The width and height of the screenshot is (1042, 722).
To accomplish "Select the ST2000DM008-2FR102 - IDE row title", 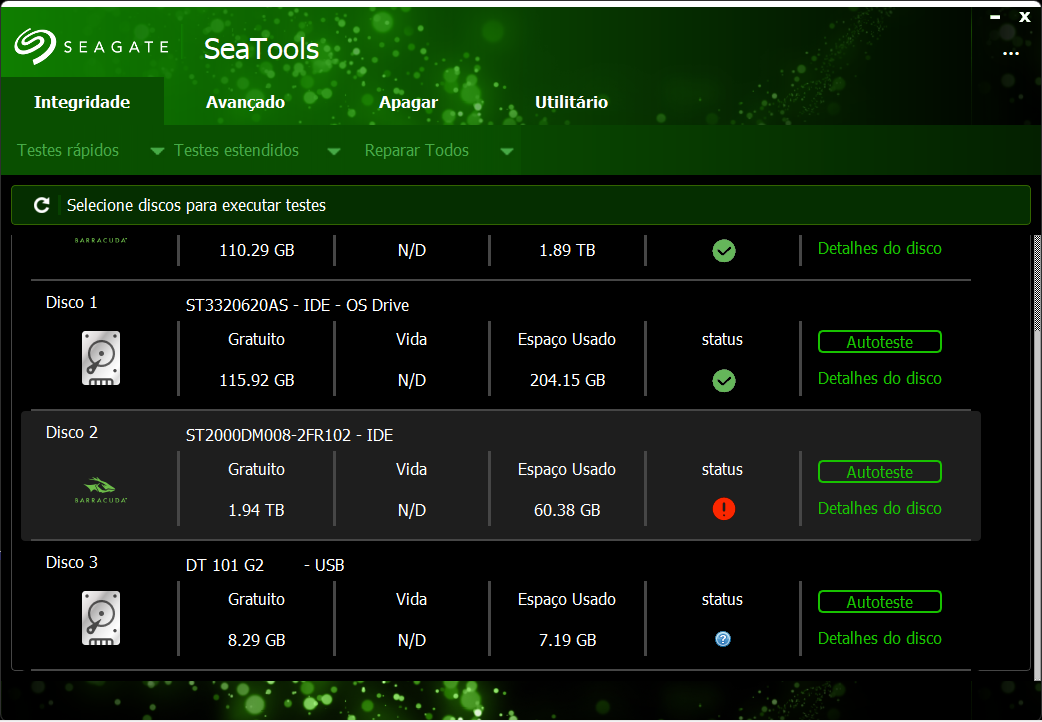I will click(289, 435).
